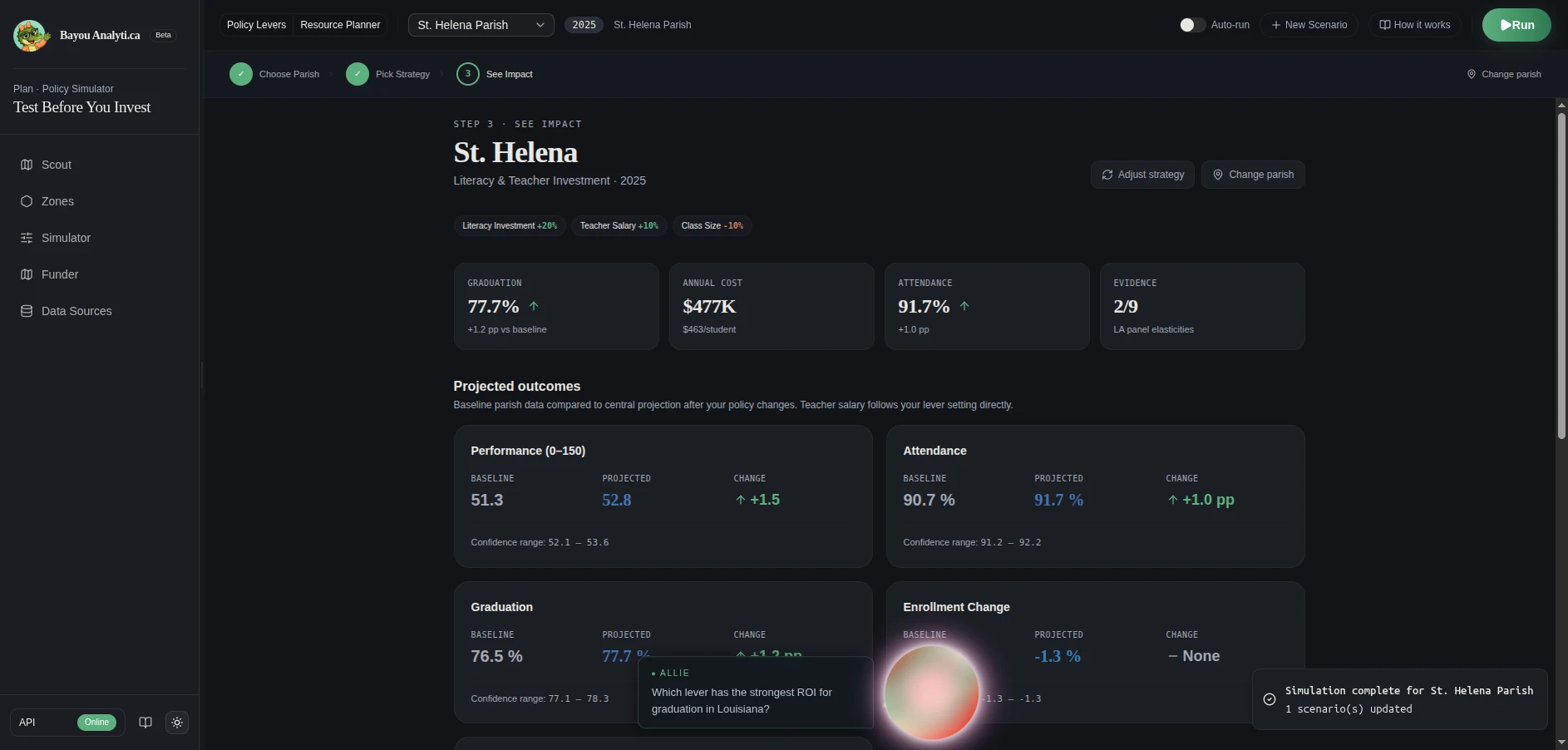Open the Funder icon in sidebar

[x=27, y=274]
